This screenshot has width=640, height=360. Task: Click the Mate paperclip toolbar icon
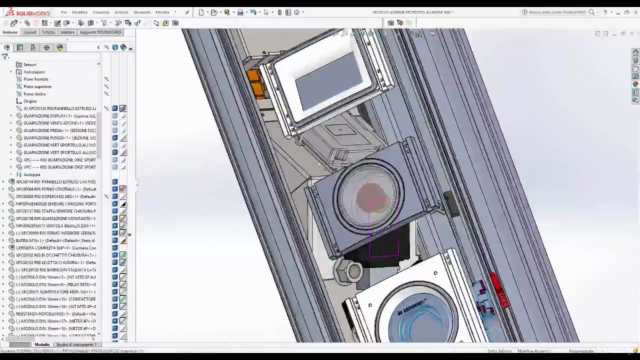coord(27,23)
